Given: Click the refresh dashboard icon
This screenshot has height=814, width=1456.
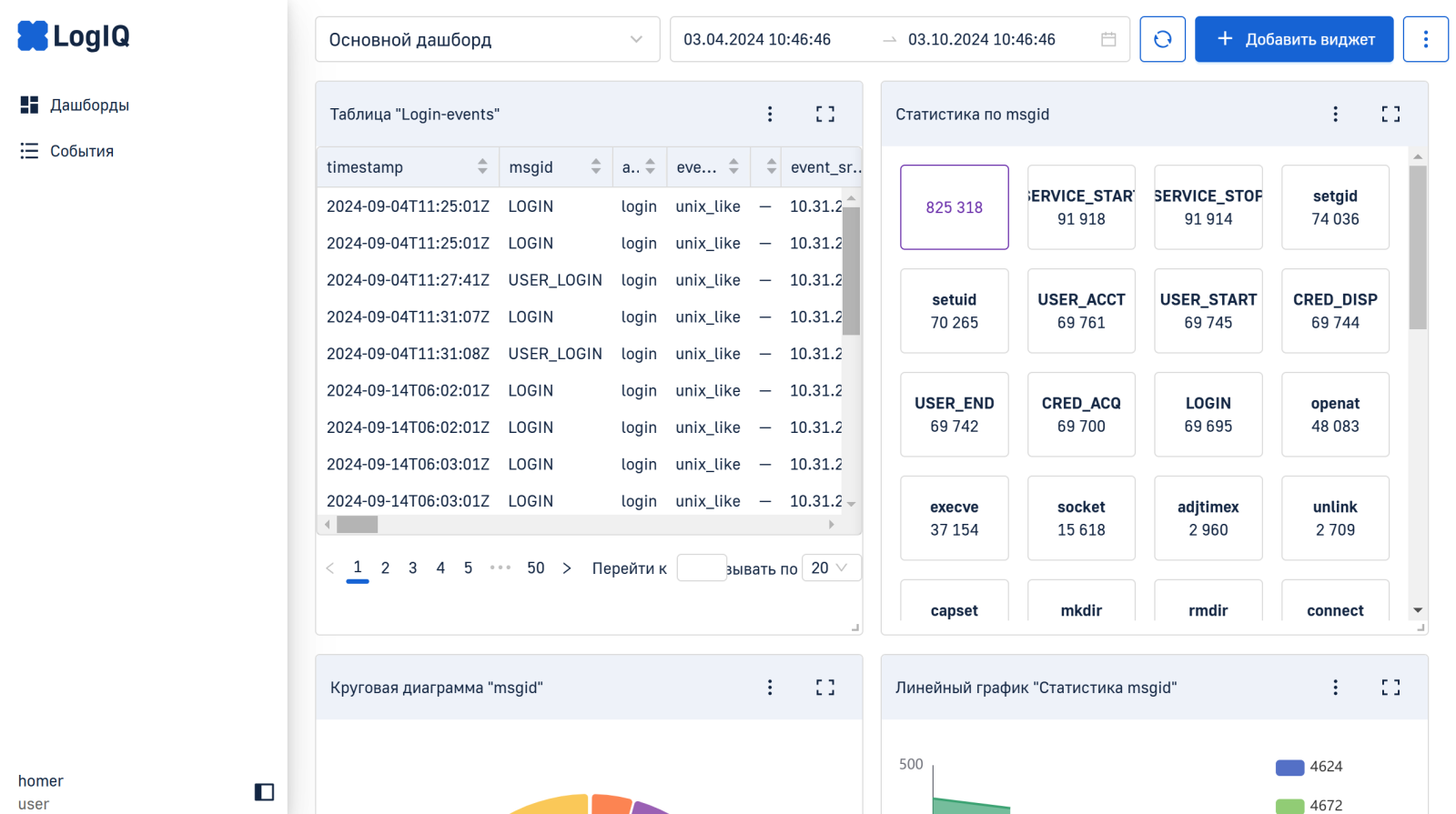Looking at the screenshot, I should (1162, 39).
